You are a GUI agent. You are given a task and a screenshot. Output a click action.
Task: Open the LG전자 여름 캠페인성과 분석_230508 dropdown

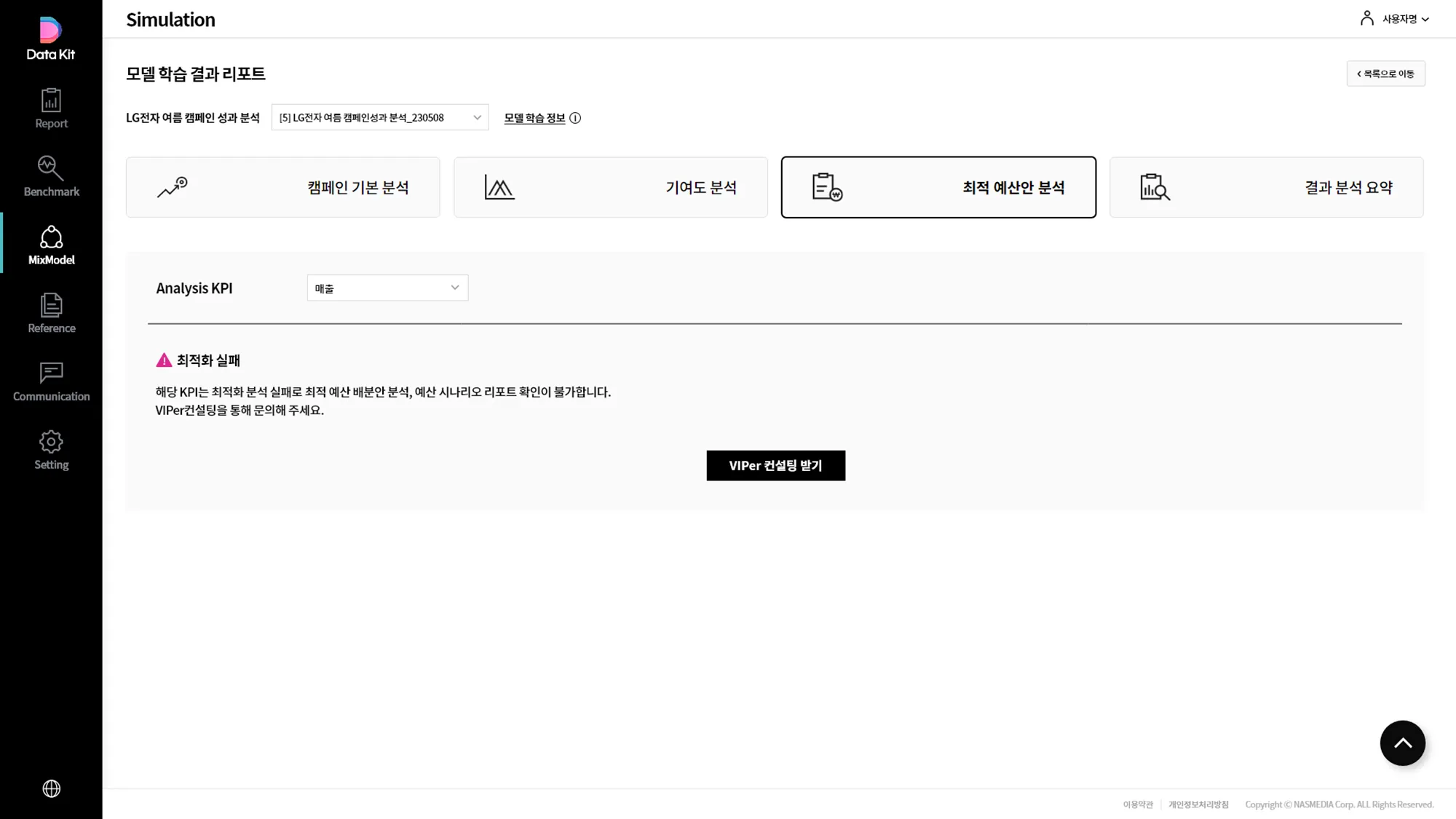click(x=380, y=117)
